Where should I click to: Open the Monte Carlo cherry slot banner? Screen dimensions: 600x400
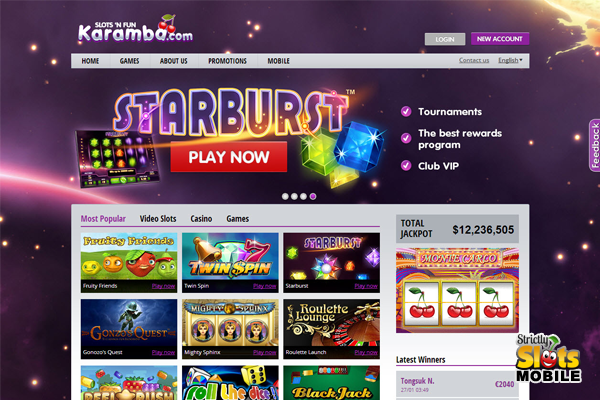(x=457, y=290)
